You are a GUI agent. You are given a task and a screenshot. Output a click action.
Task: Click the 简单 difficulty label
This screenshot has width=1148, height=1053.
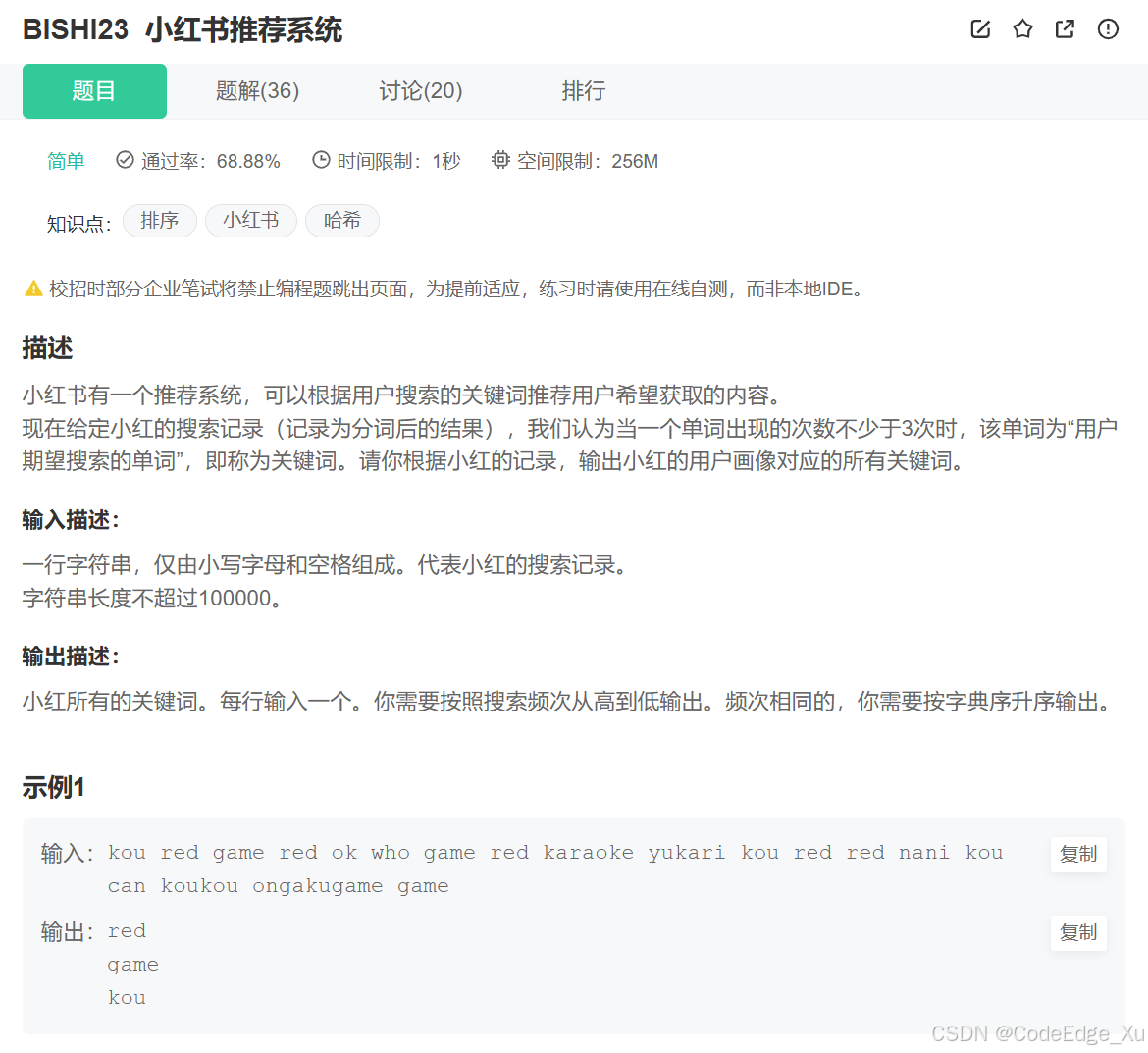66,160
